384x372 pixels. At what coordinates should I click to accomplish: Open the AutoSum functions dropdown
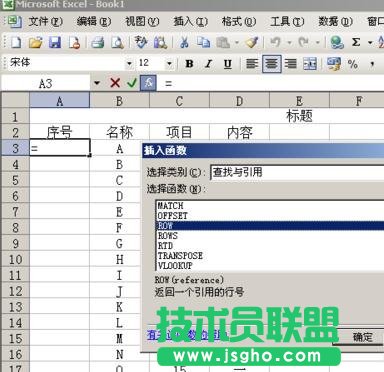[x=370, y=43]
